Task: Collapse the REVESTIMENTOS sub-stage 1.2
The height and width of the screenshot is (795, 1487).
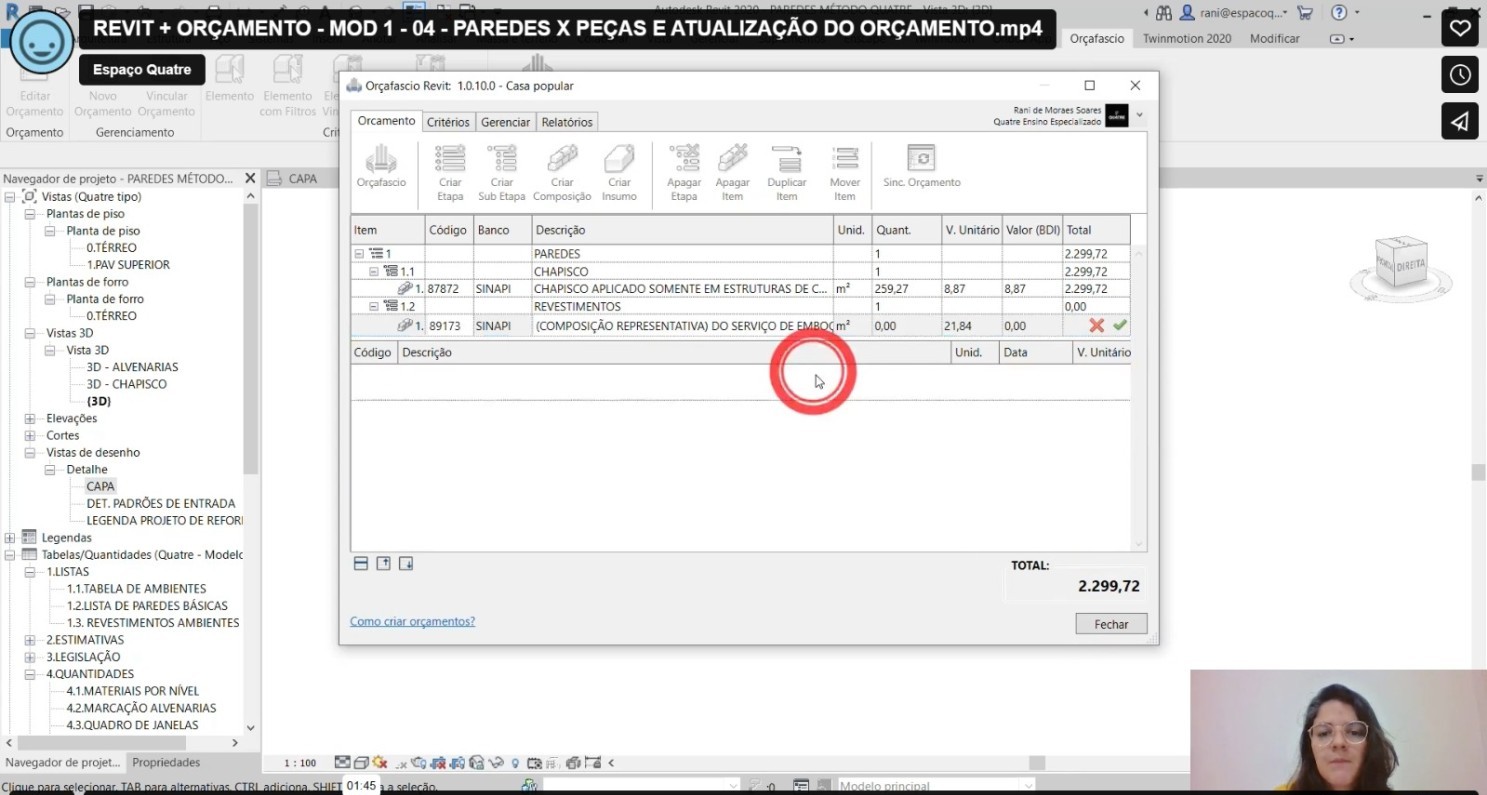Action: [x=374, y=306]
